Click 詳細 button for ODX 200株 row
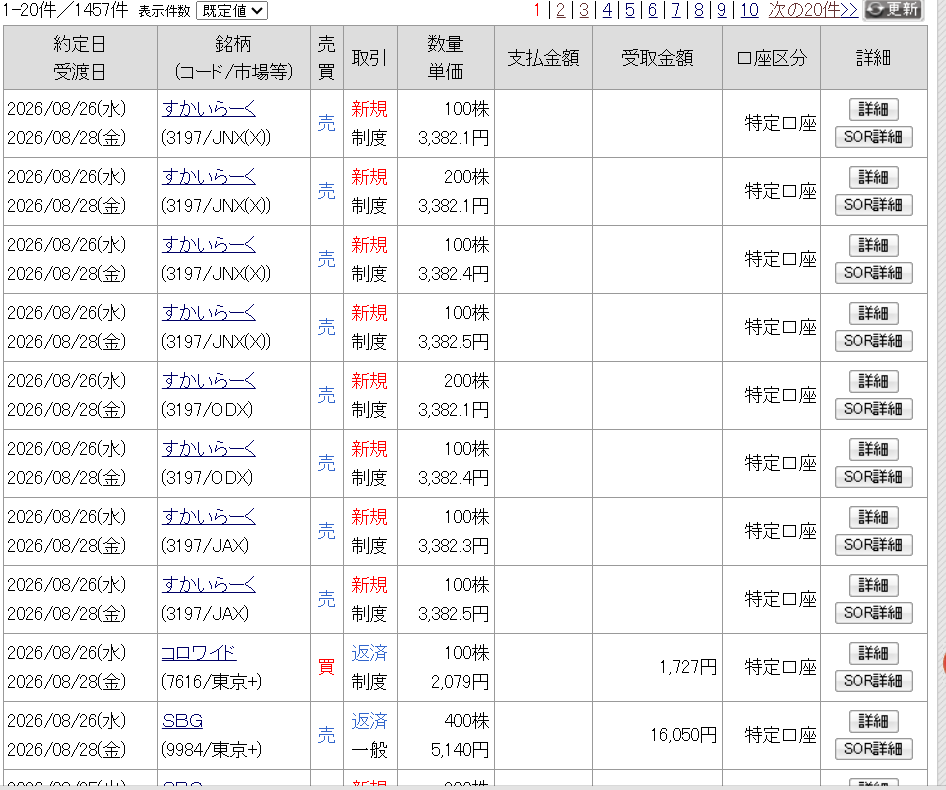The width and height of the screenshot is (946, 790). 874,381
